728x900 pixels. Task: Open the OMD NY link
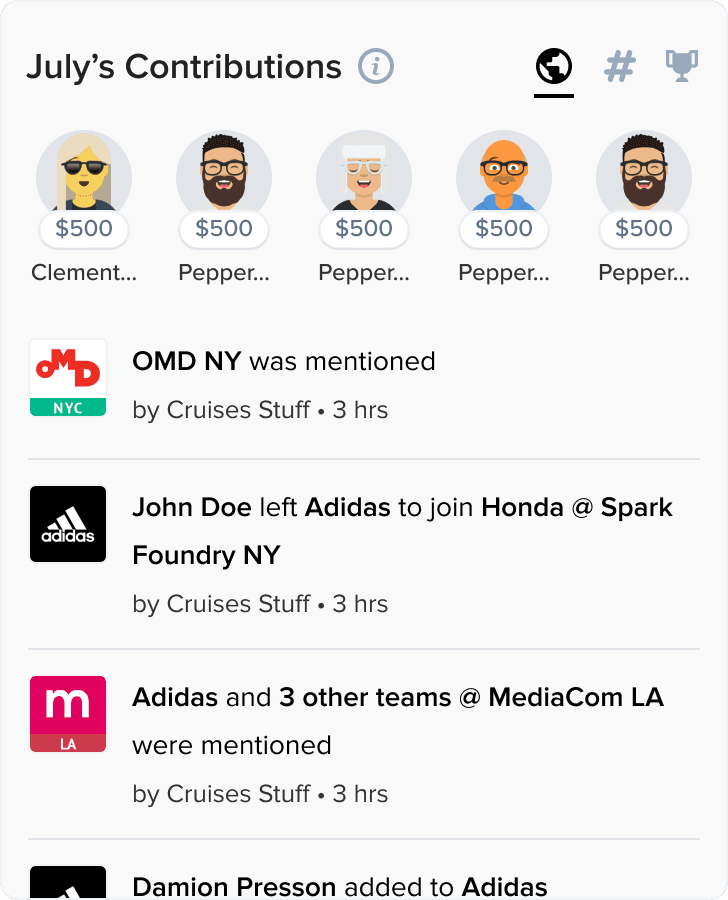point(187,361)
